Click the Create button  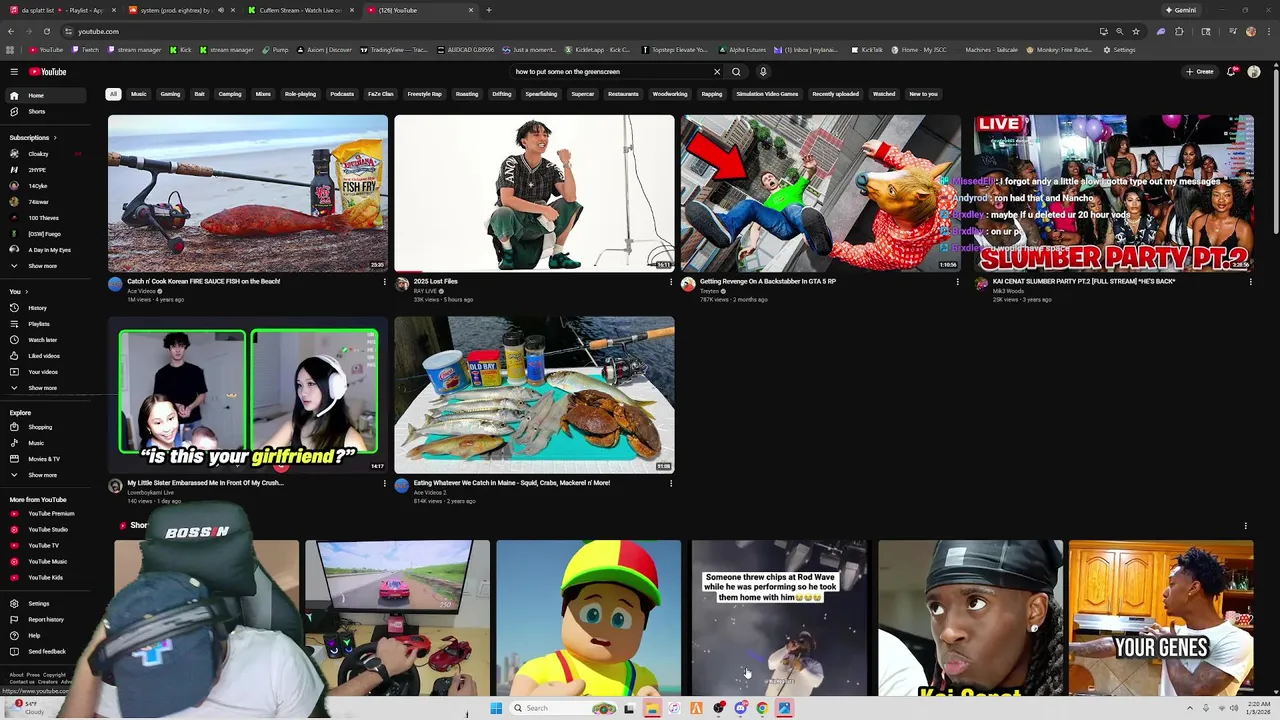pyautogui.click(x=1199, y=72)
